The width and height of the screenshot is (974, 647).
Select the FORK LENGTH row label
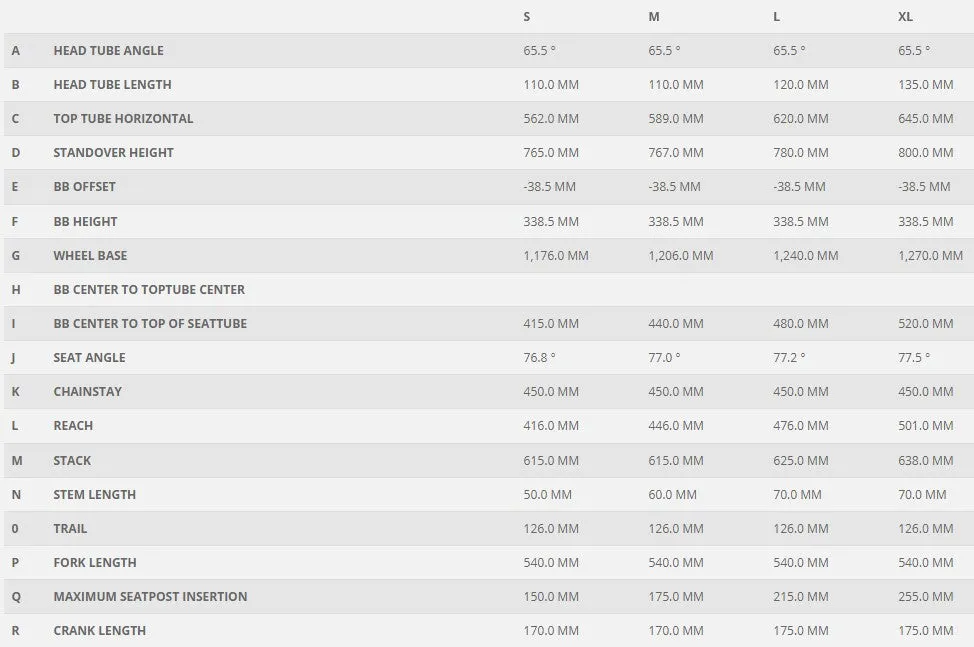point(95,563)
